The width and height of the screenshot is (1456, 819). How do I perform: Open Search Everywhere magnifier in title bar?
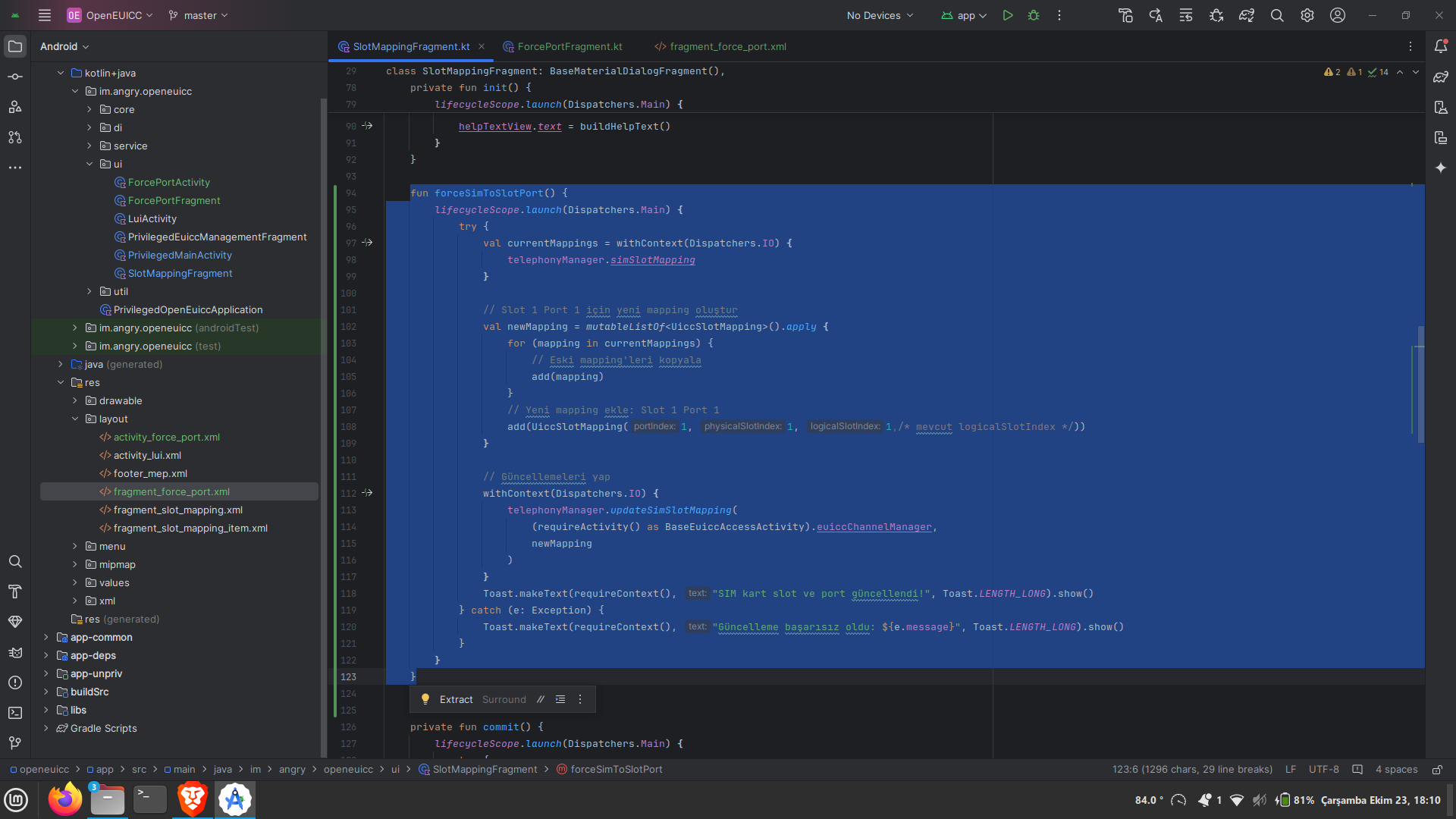pos(1277,15)
